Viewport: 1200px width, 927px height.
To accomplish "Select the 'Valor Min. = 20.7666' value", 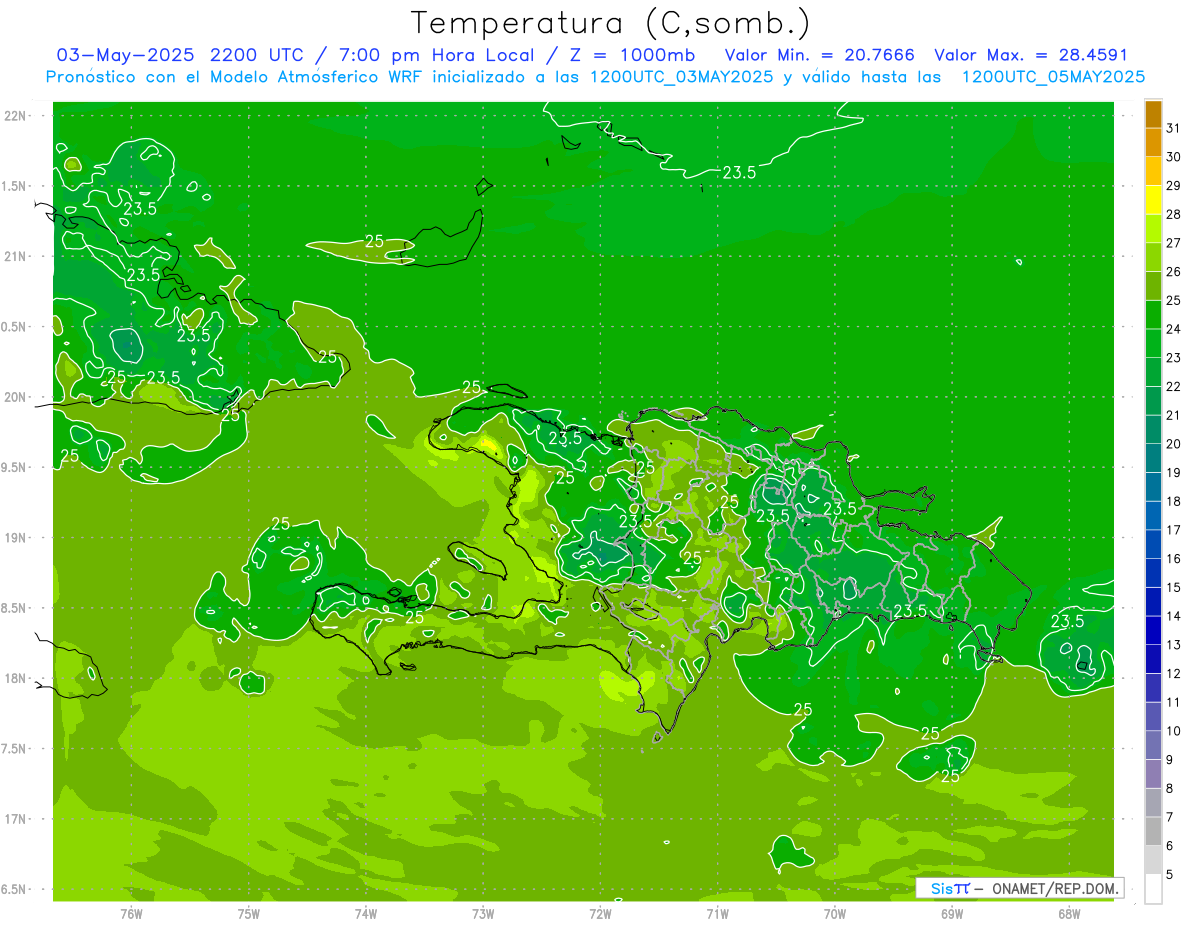I will [x=820, y=55].
